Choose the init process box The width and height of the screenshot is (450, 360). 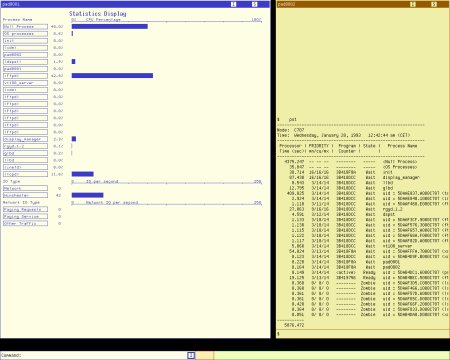tap(25, 41)
